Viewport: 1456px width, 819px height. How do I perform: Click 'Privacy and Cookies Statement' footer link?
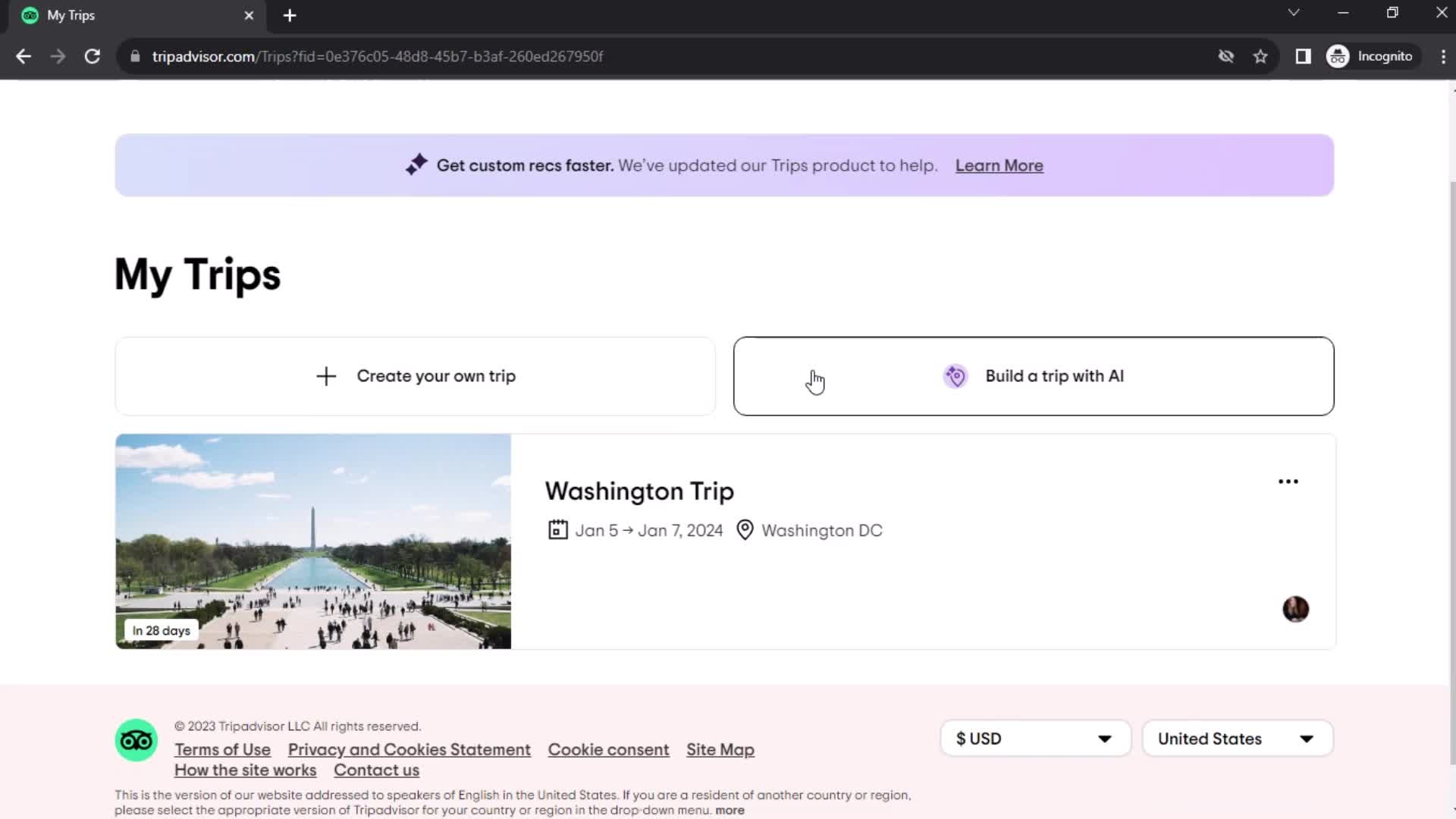(409, 749)
